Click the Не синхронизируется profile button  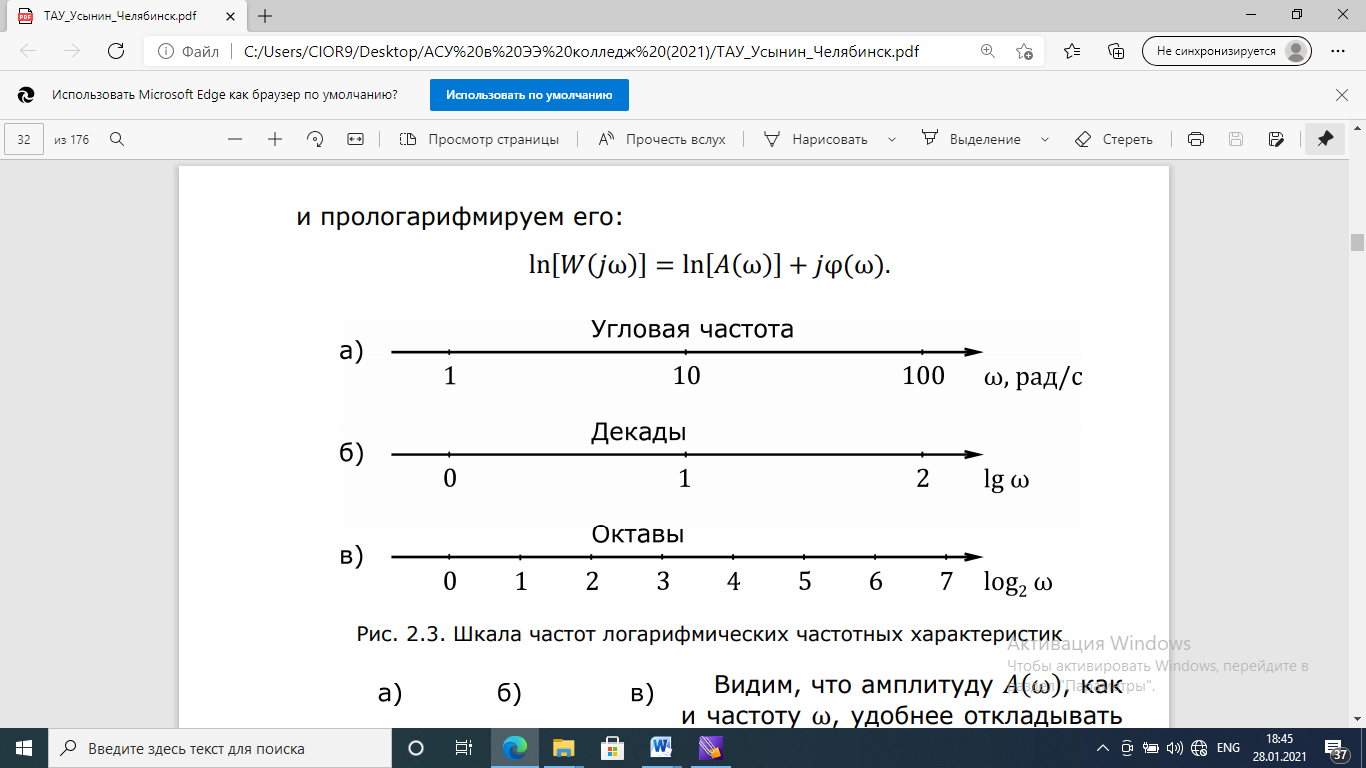(1227, 51)
